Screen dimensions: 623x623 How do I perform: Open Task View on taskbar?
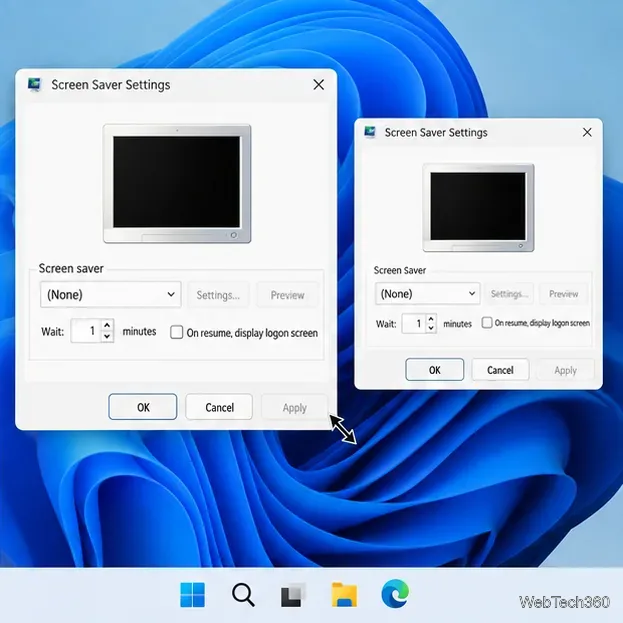(x=293, y=595)
